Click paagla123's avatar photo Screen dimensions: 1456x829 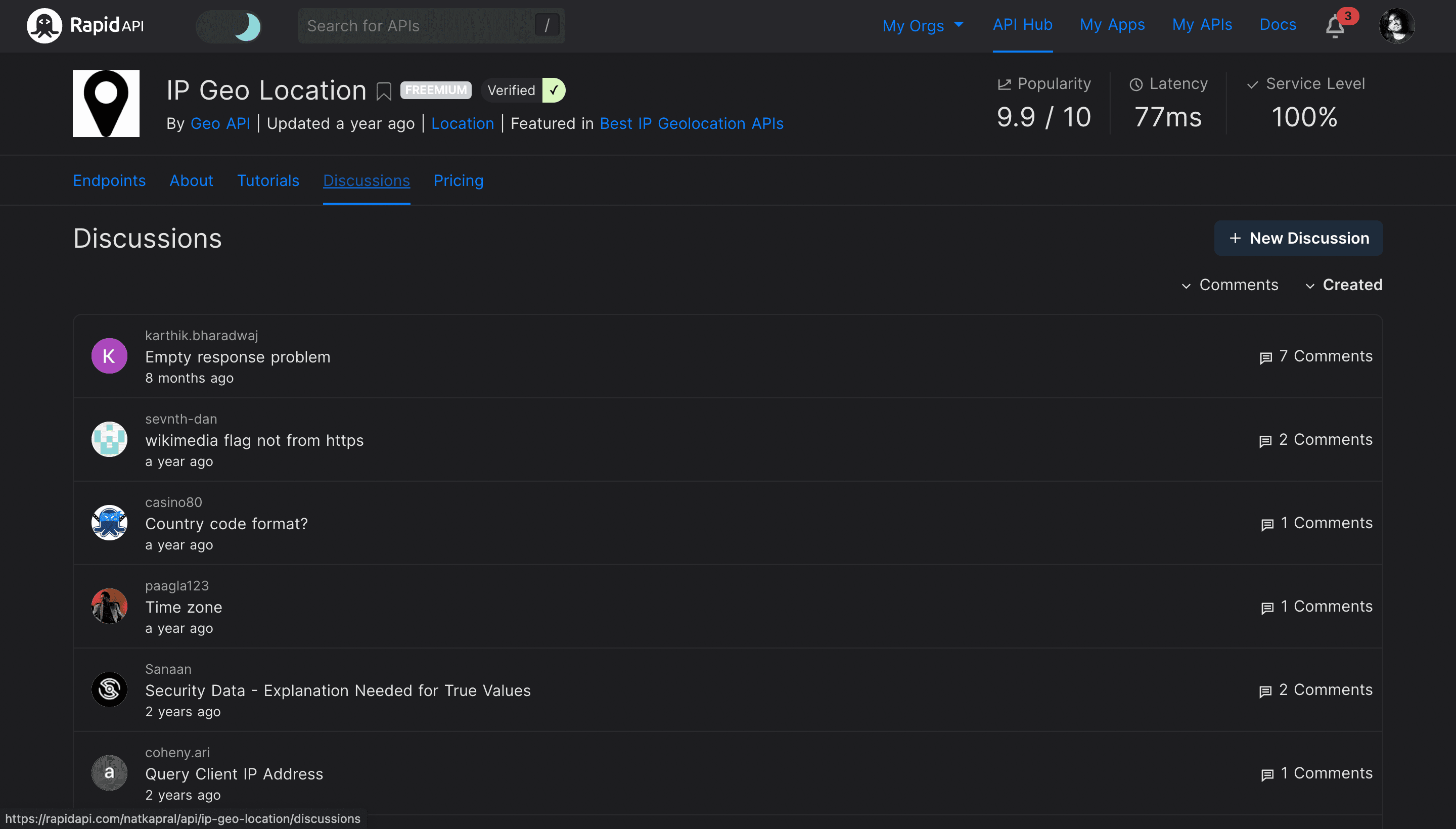[109, 606]
